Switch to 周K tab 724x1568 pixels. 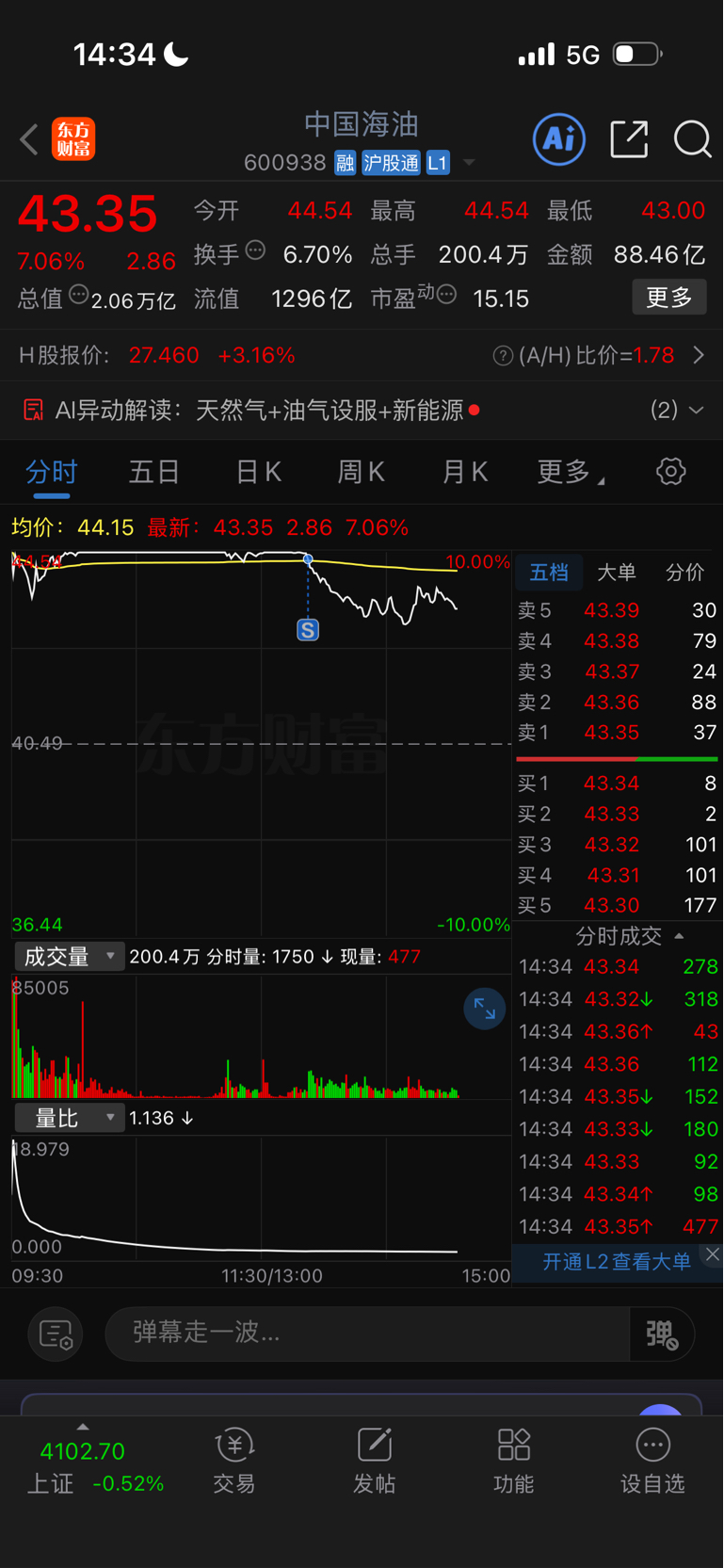tap(362, 472)
